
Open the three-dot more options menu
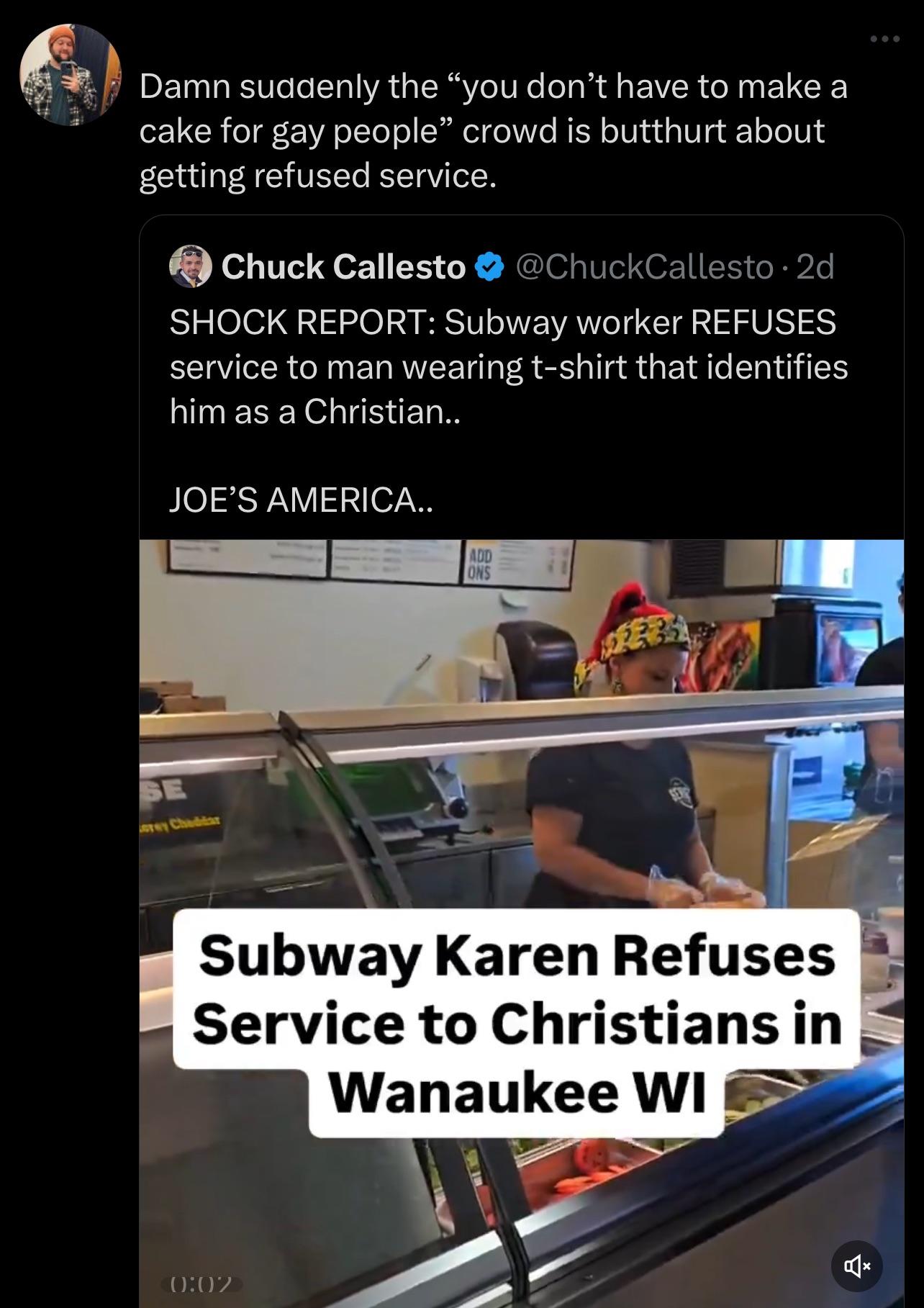pyautogui.click(x=884, y=39)
